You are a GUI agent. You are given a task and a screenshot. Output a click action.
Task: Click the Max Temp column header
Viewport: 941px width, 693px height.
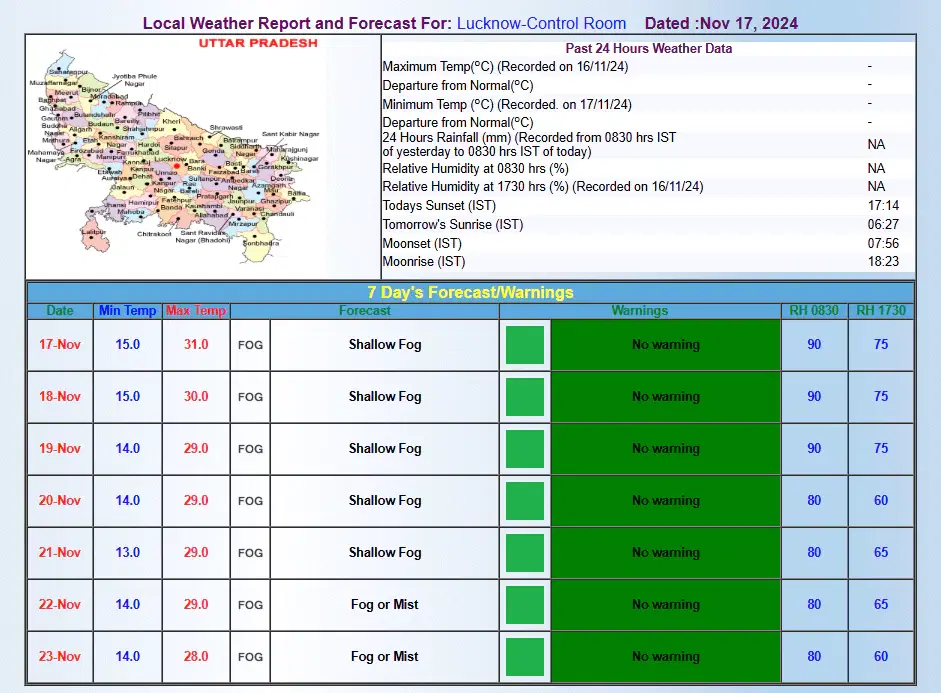196,311
